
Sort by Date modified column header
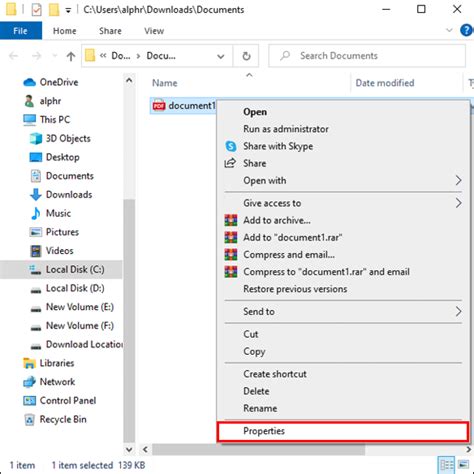(385, 83)
